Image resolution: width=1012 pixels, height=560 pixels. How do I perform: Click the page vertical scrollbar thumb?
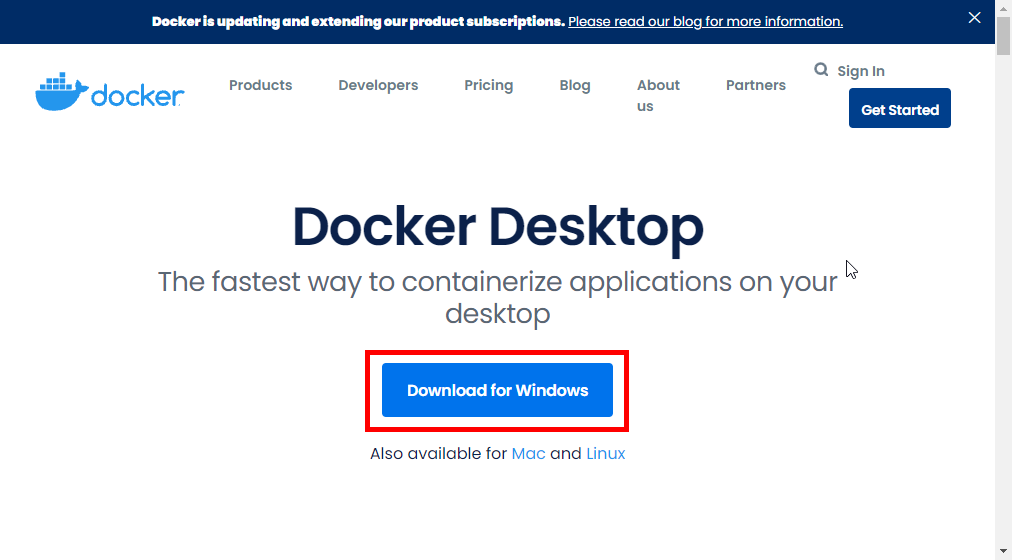tap(1003, 36)
